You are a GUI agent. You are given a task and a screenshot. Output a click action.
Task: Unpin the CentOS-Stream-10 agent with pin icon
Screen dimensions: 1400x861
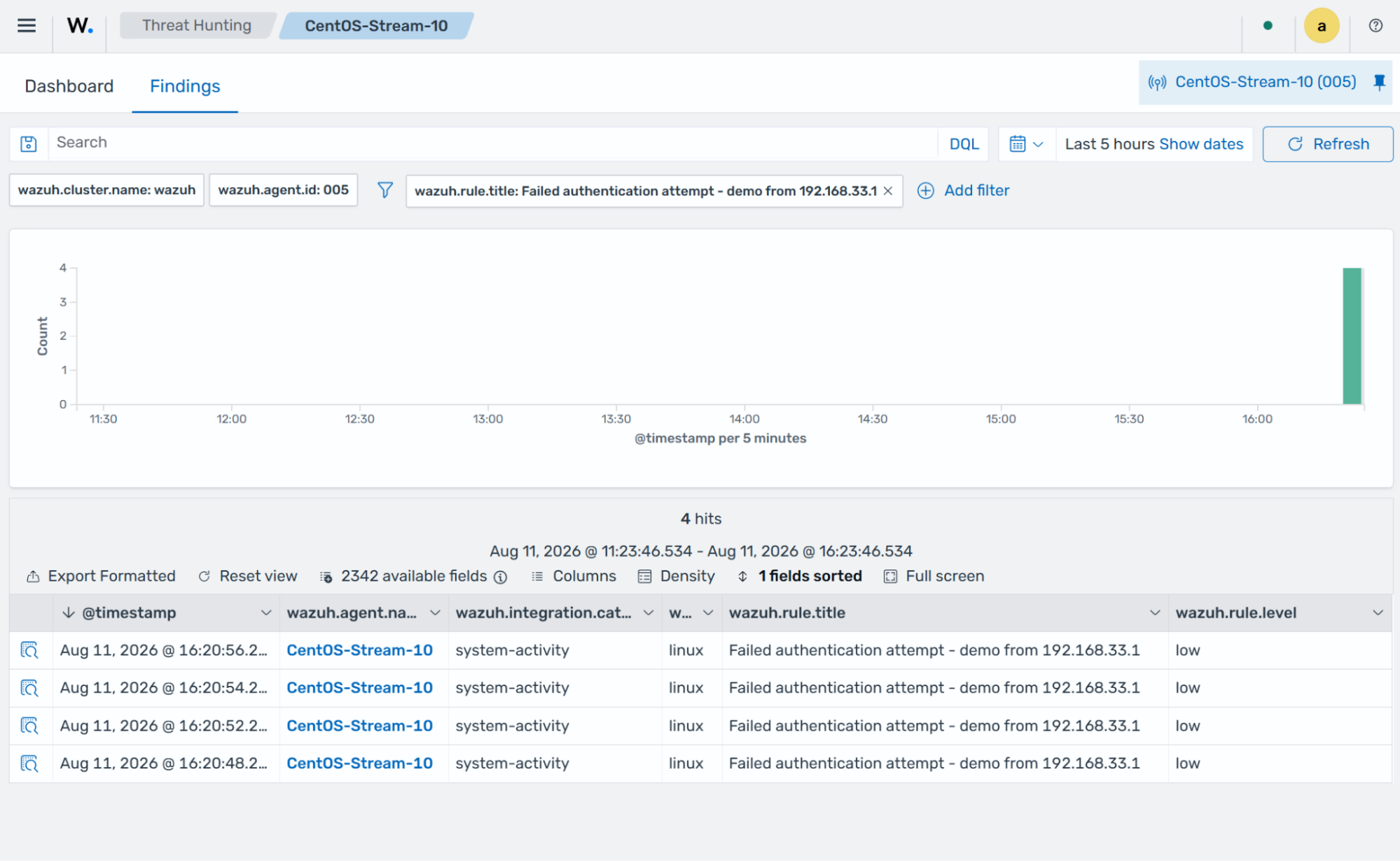1379,83
